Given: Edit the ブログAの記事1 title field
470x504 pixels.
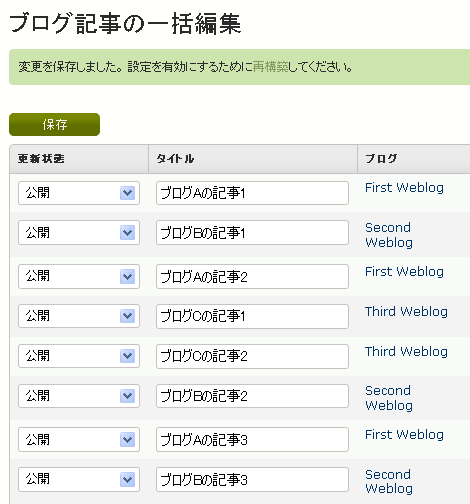Looking at the screenshot, I should point(252,193).
